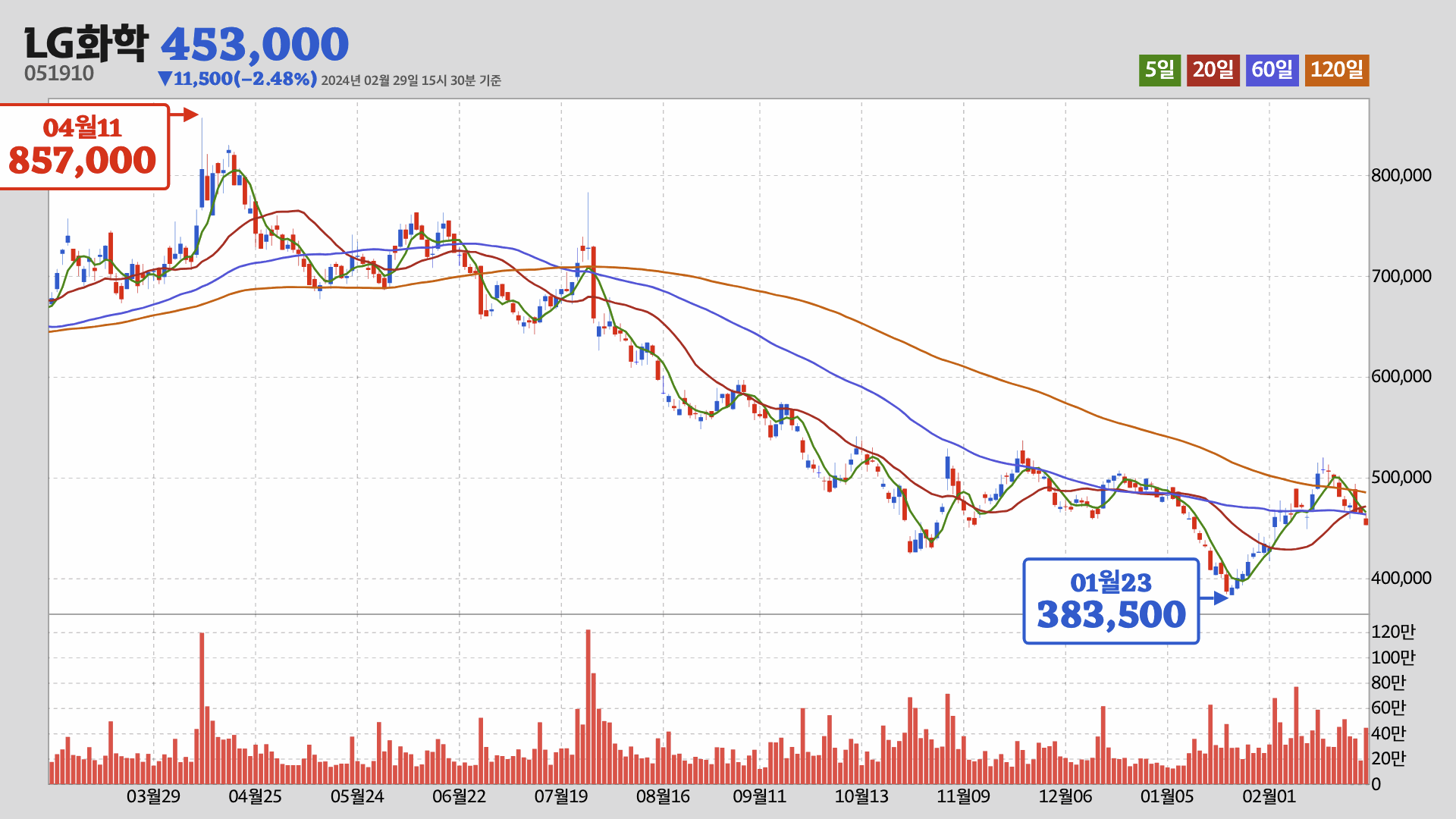
Task: Toggle the 60일 moving average legend
Action: click(1272, 70)
